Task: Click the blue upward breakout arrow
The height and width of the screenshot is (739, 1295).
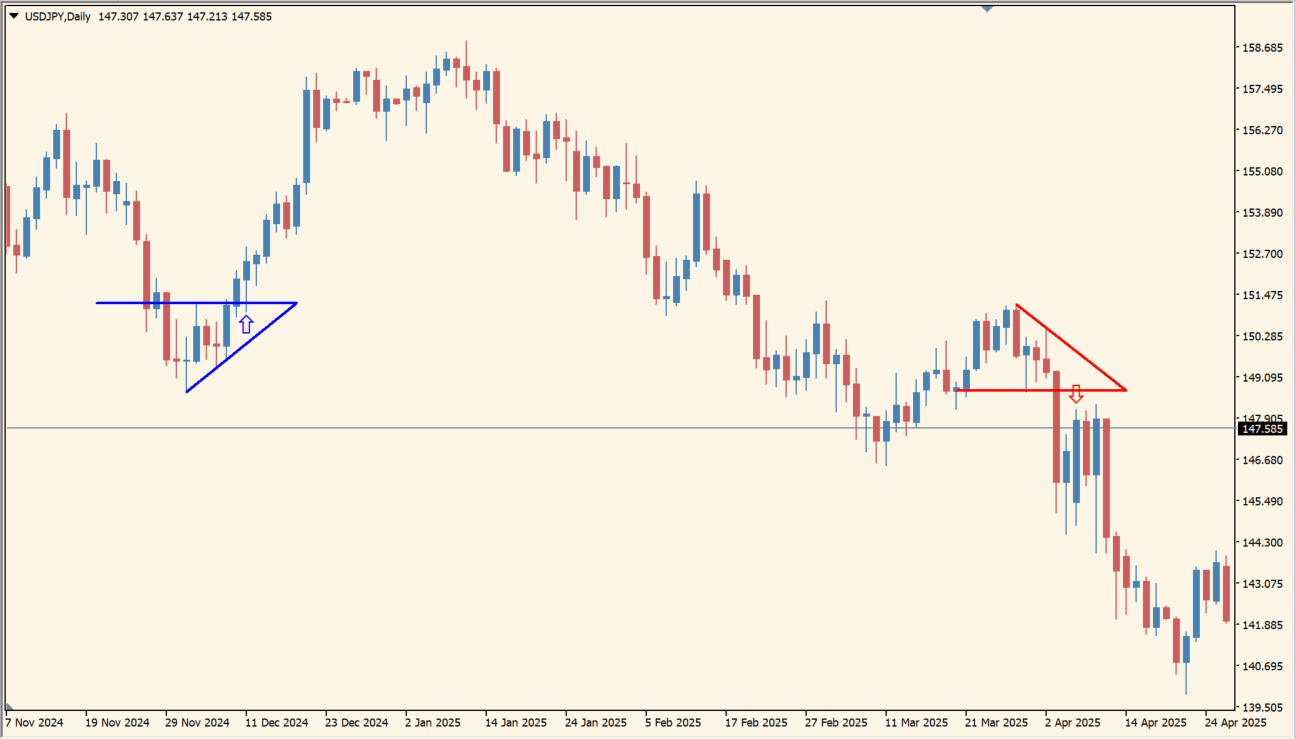Action: click(x=246, y=324)
